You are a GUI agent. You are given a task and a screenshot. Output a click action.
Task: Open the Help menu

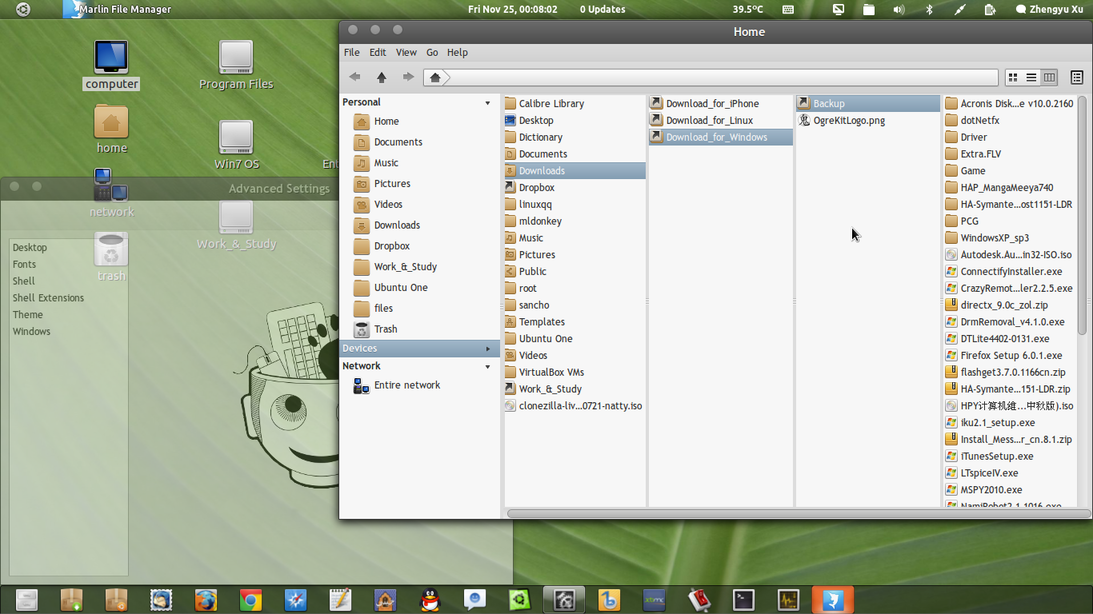(x=457, y=52)
